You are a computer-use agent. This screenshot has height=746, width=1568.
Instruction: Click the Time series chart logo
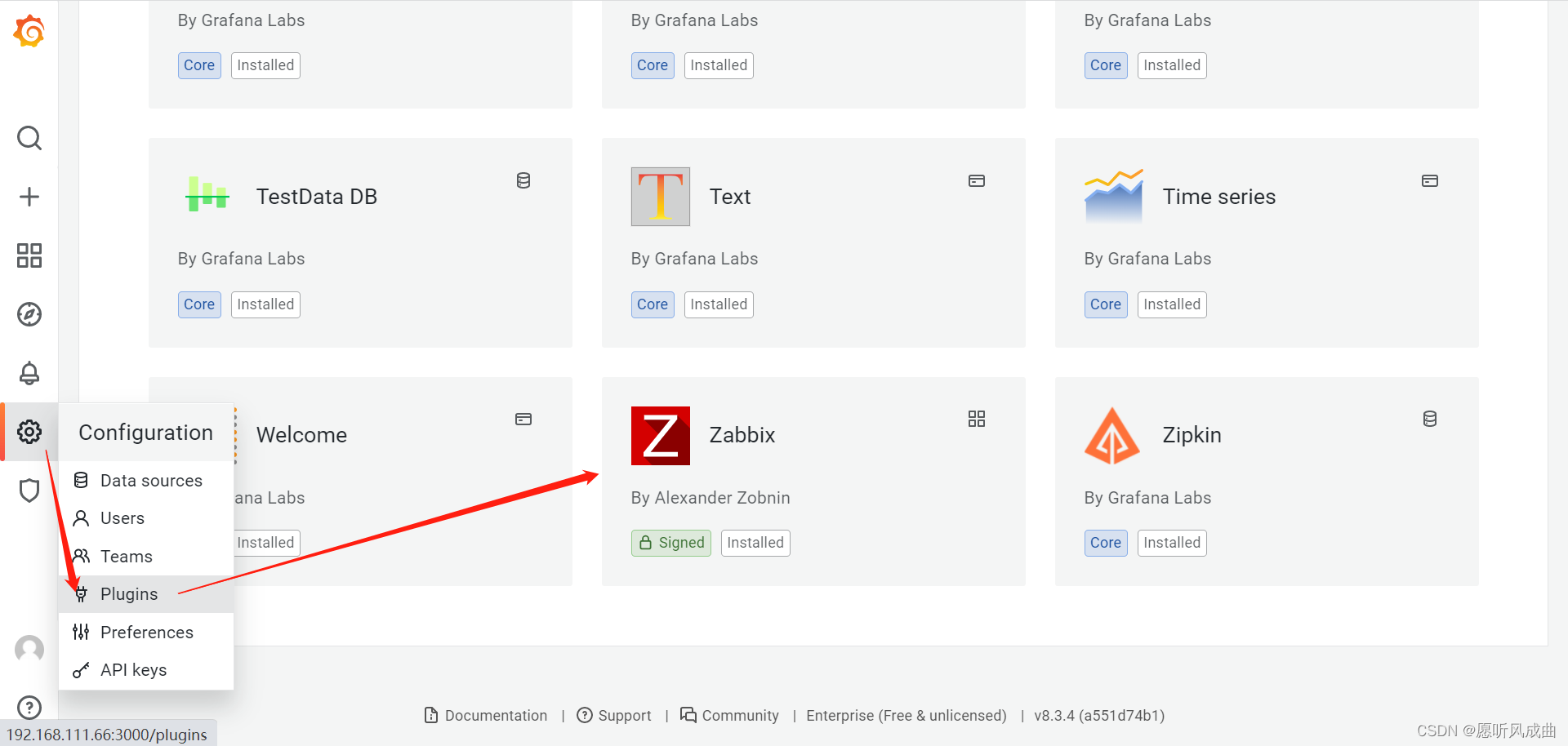tap(1114, 196)
